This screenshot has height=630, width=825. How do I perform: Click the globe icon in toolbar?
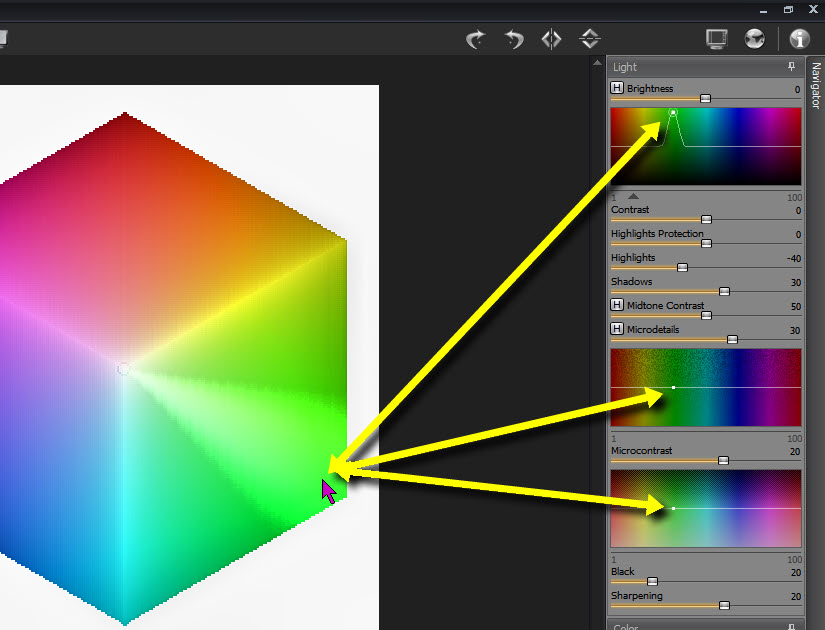coord(754,39)
